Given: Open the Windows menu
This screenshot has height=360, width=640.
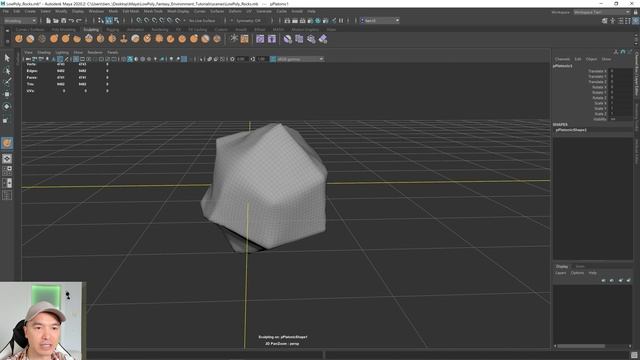Looking at the screenshot, I should [96, 11].
